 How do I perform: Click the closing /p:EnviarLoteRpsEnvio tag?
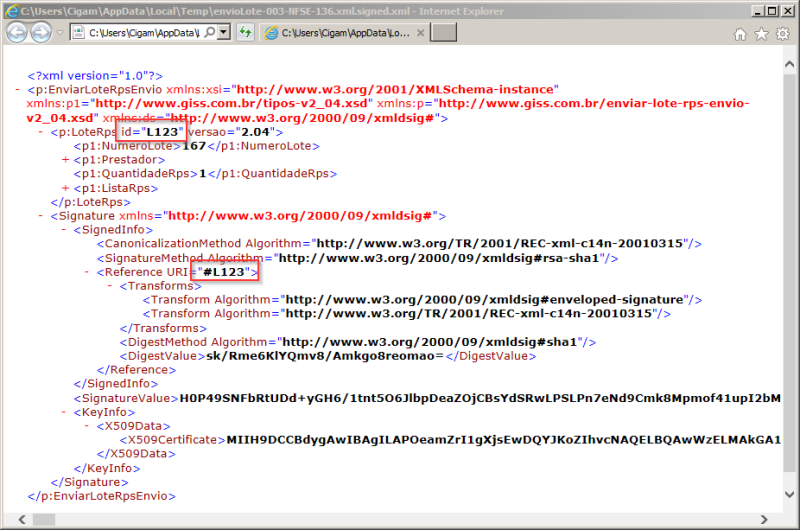102,496
